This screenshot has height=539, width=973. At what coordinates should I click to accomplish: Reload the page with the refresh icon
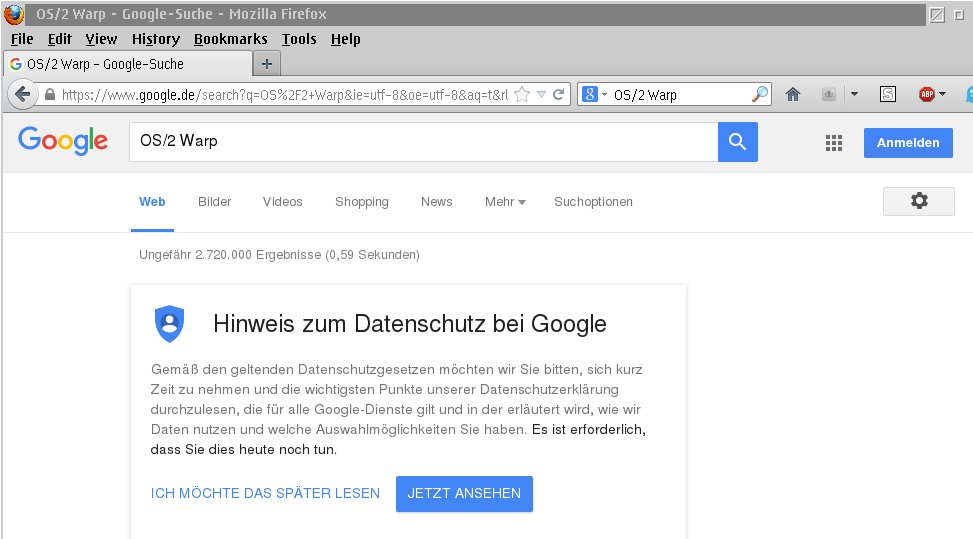pos(558,94)
